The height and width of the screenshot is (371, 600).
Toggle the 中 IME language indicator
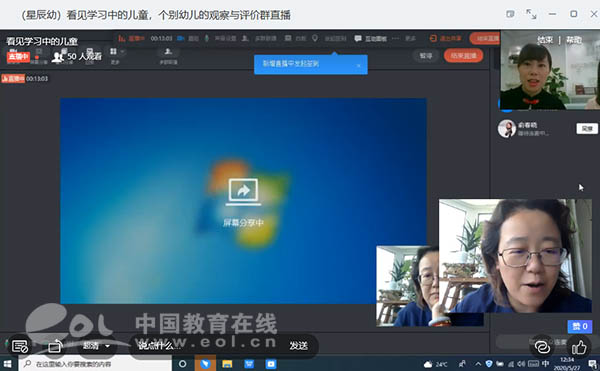pos(546,364)
